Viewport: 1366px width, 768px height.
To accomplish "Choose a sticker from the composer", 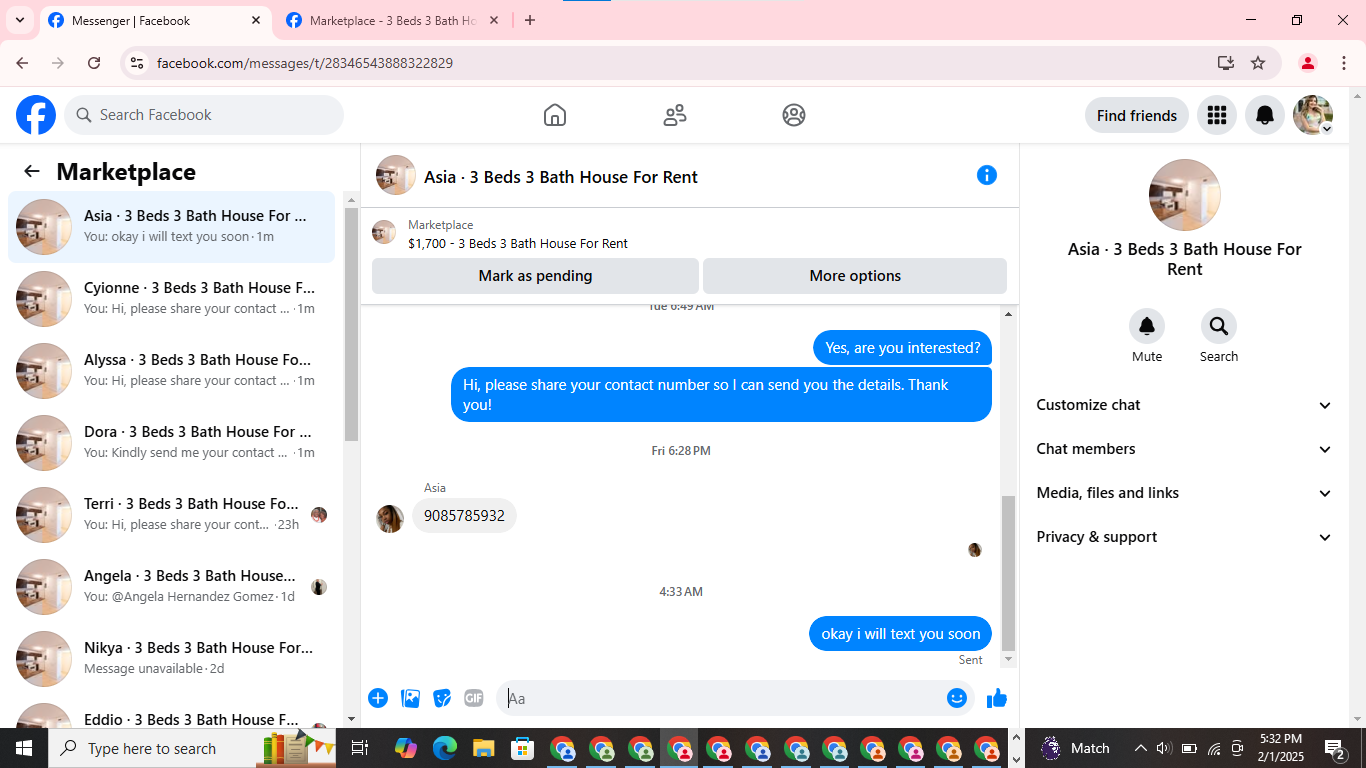I will [x=442, y=698].
